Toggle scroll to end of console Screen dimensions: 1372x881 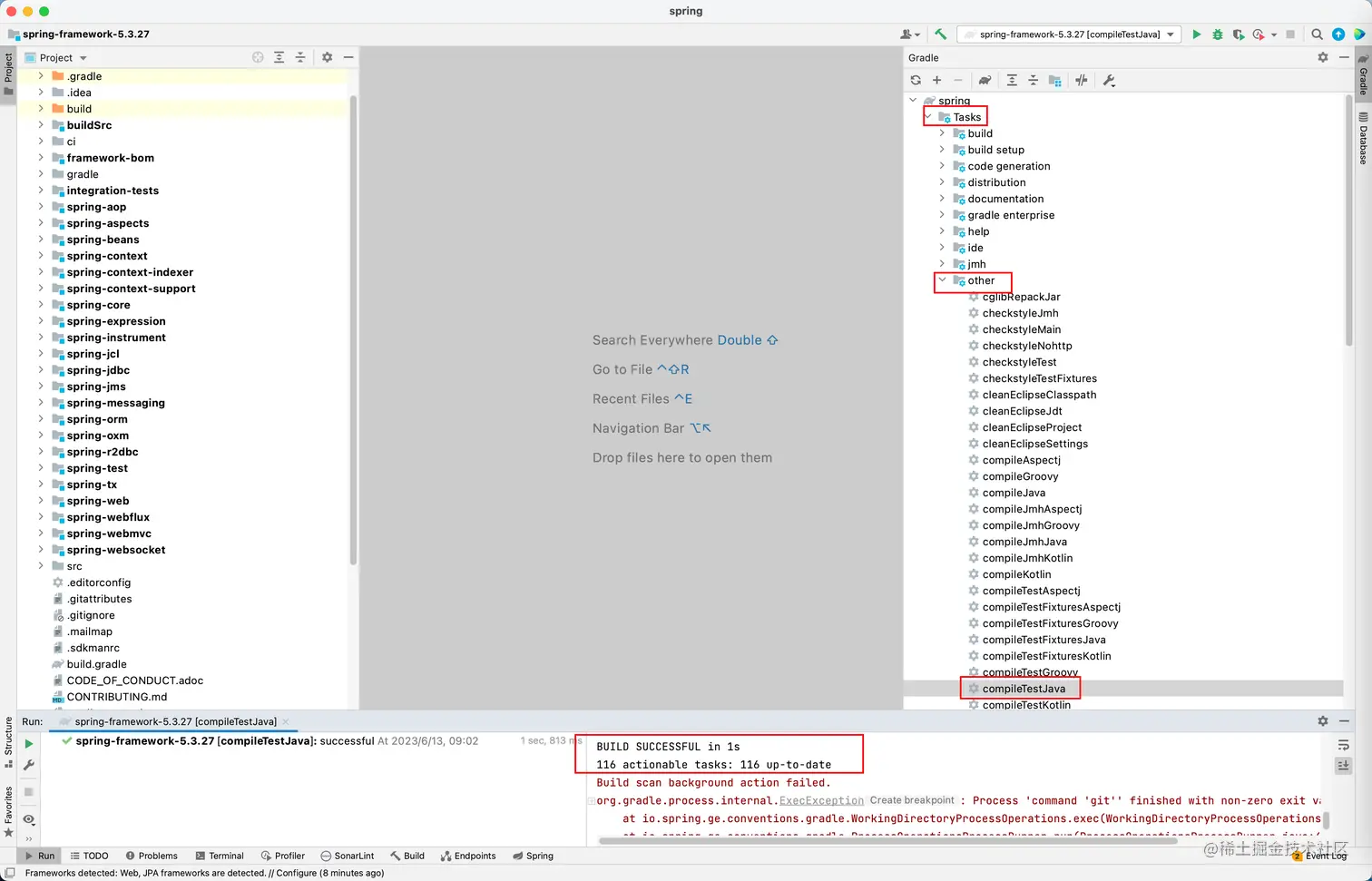[x=1344, y=766]
